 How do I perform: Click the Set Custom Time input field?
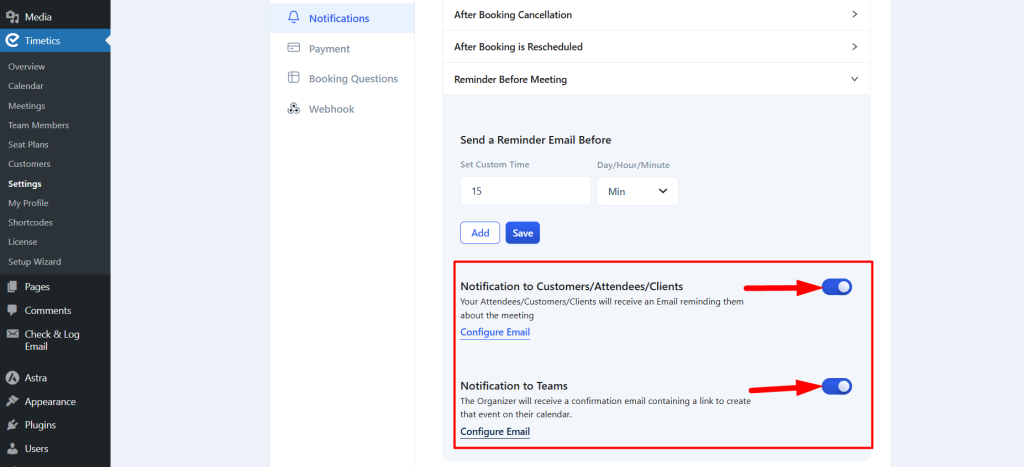526,191
